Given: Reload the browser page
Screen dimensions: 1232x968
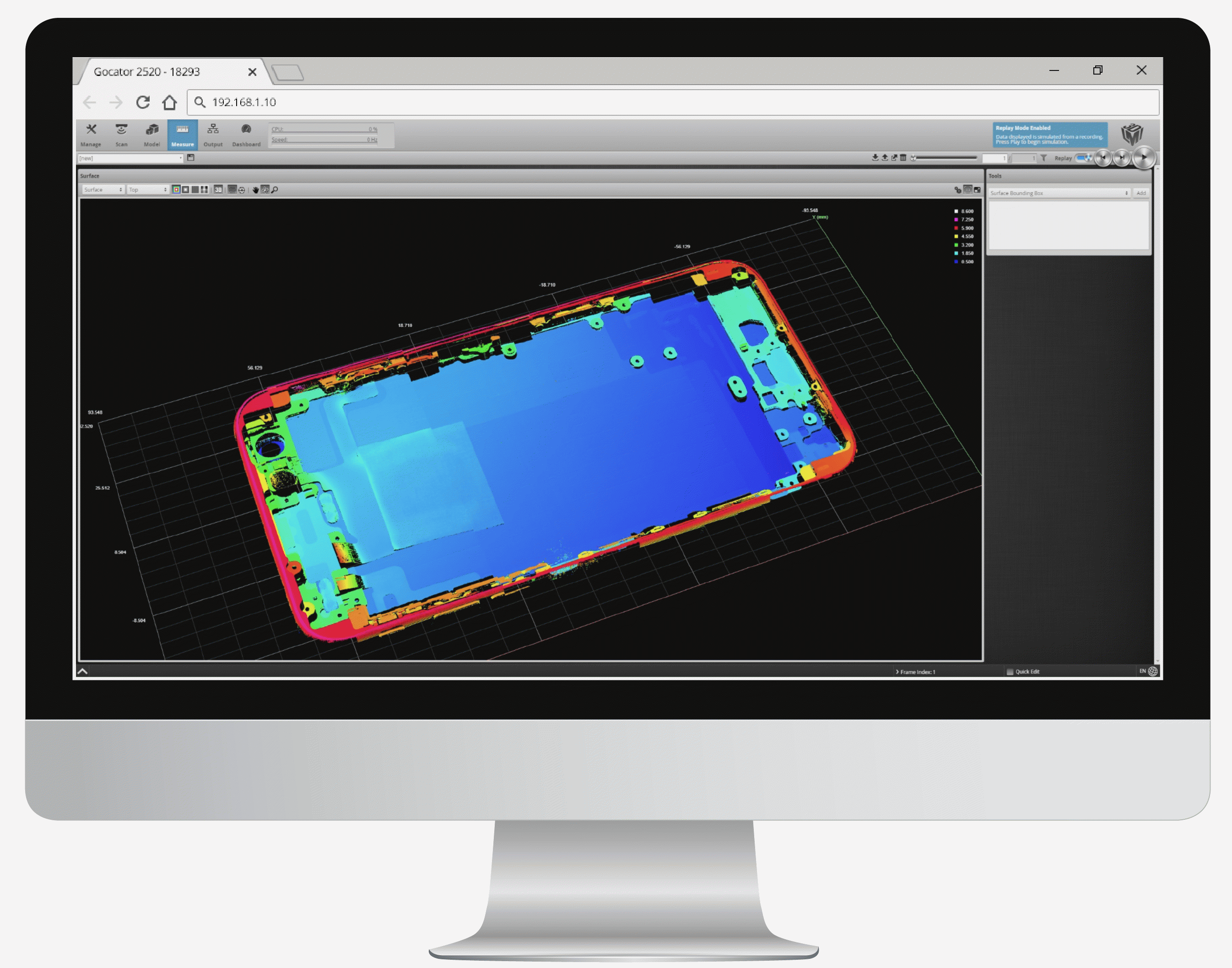Looking at the screenshot, I should [x=143, y=102].
